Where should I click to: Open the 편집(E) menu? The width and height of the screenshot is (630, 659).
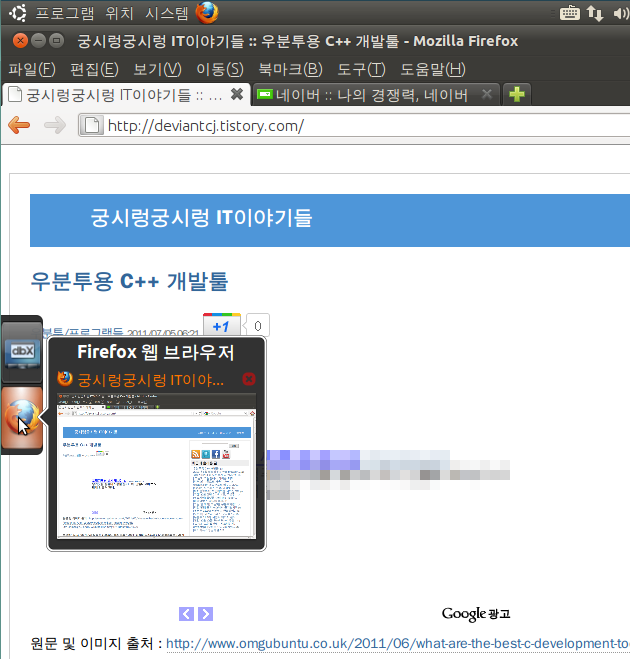tap(94, 69)
